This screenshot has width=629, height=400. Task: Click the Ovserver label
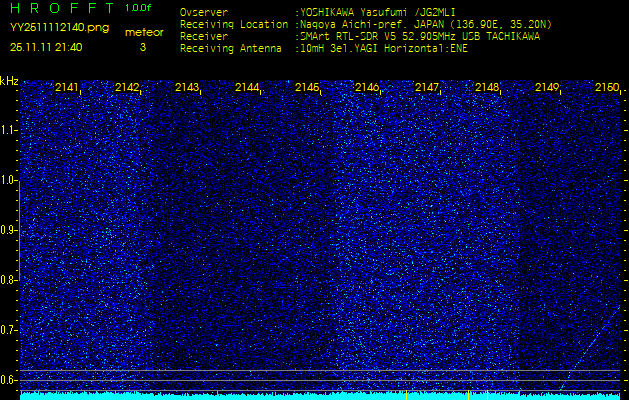point(204,12)
